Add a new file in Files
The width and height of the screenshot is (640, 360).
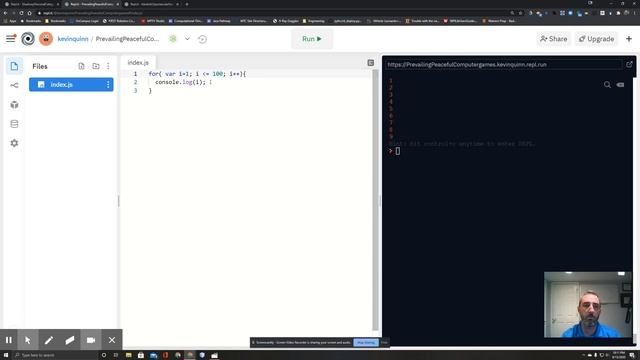[x=81, y=66]
